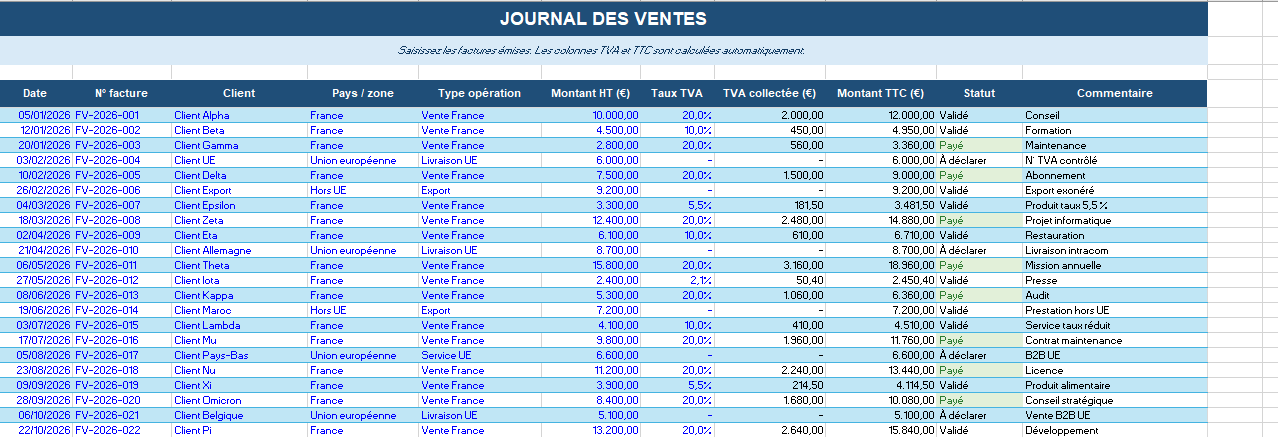Click the Client UE cell
Viewport: 1278px width, 437px height.
(x=239, y=160)
